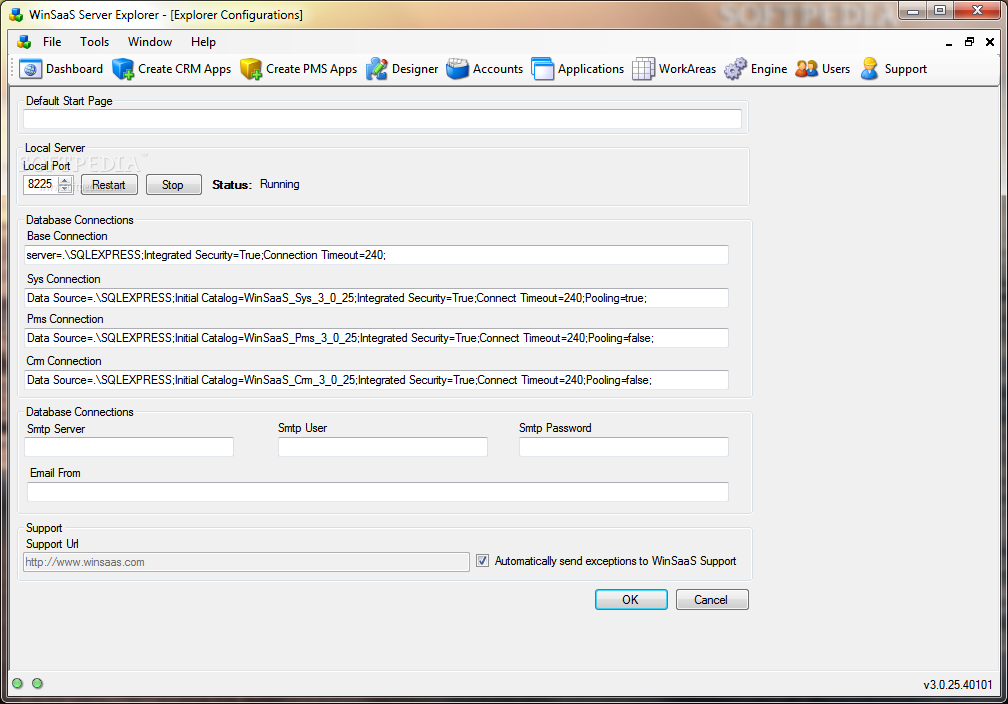Click the WorkAreas toolbar label

tap(687, 69)
